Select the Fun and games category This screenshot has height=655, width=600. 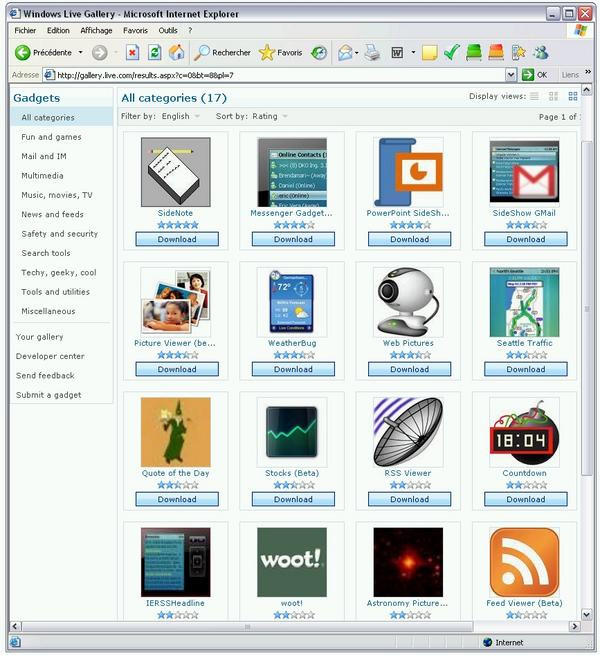click(51, 137)
